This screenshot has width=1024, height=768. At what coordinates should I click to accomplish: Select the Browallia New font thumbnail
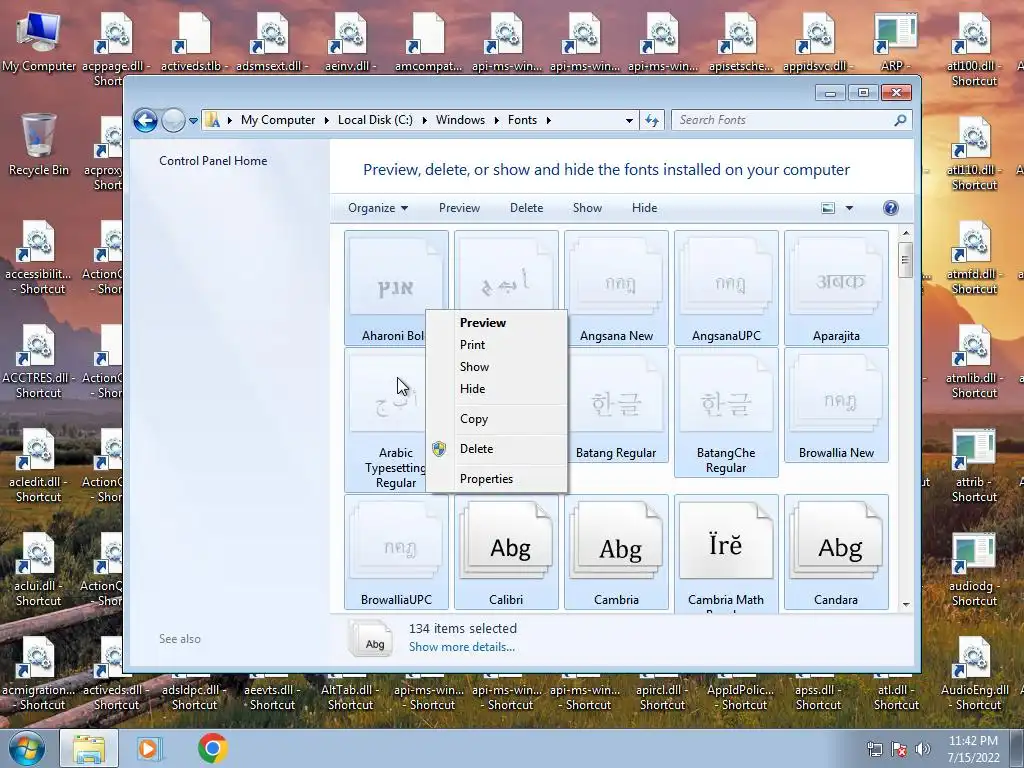pos(837,405)
